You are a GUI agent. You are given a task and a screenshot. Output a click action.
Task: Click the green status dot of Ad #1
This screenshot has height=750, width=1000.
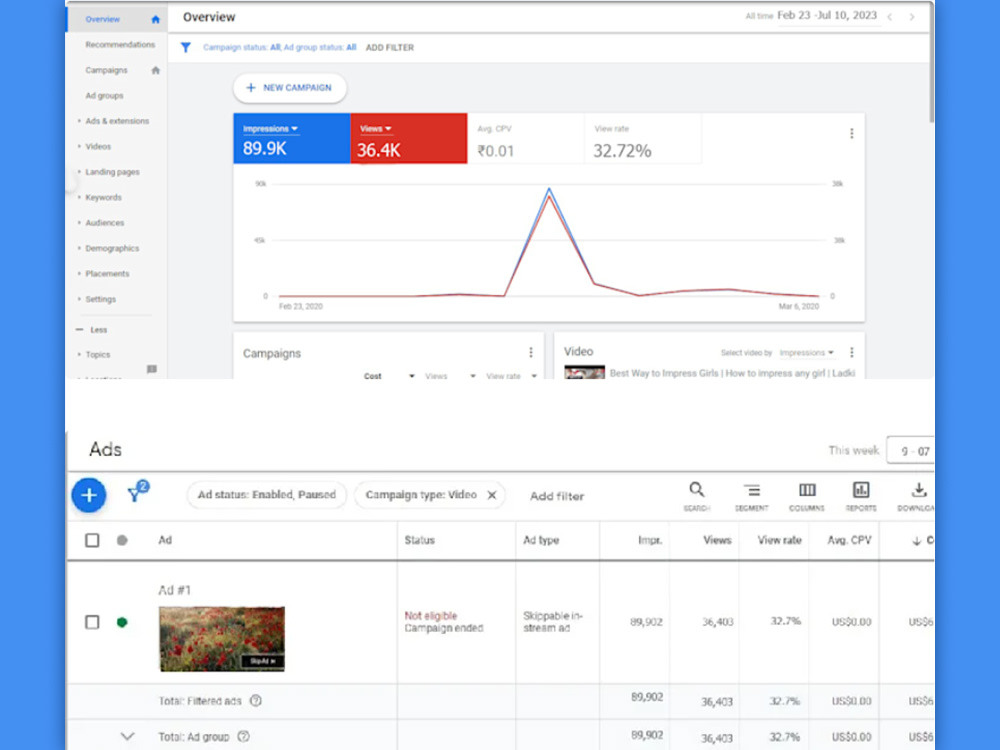[x=122, y=622]
